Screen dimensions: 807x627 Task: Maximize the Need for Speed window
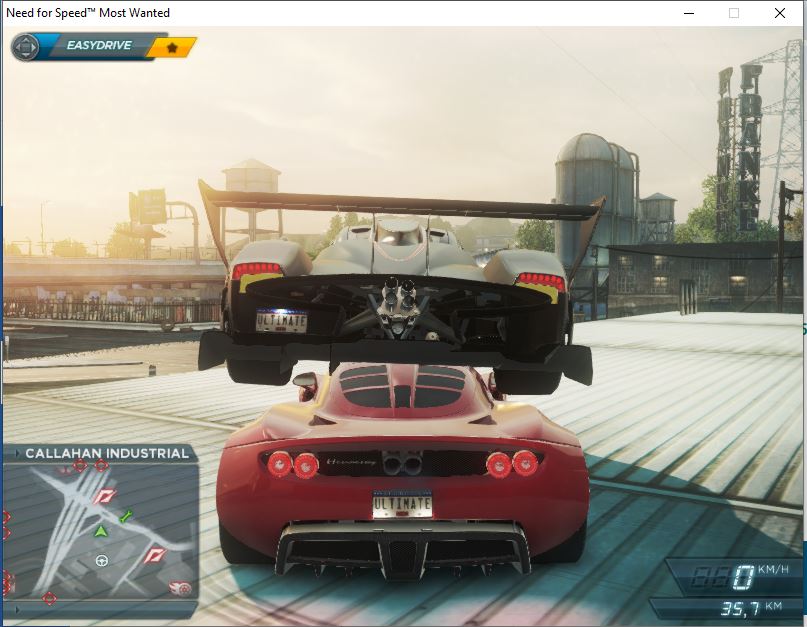coord(734,13)
